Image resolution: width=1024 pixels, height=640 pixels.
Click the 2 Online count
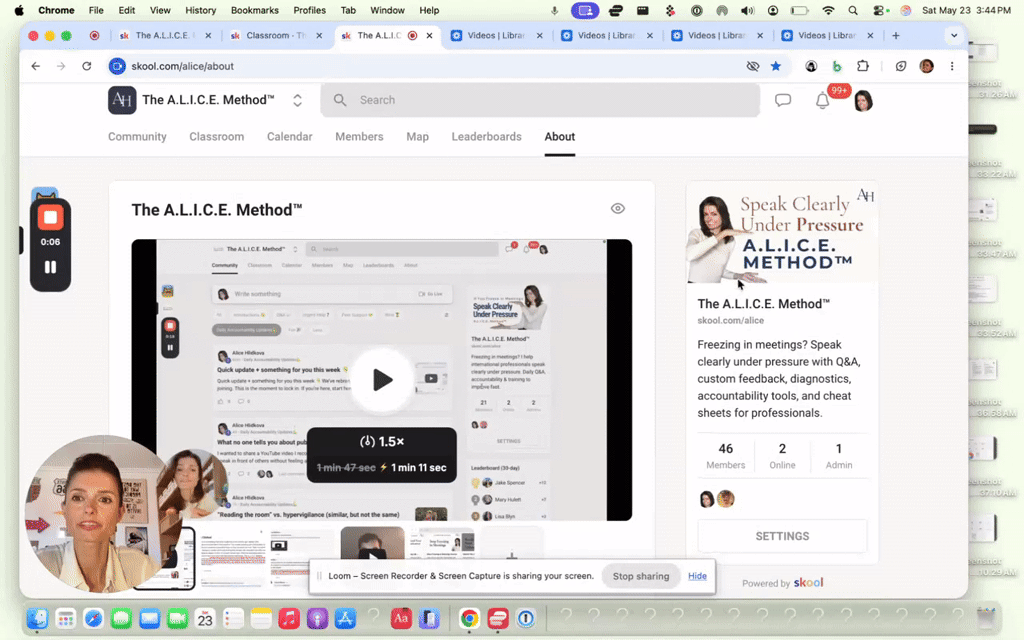click(x=782, y=456)
